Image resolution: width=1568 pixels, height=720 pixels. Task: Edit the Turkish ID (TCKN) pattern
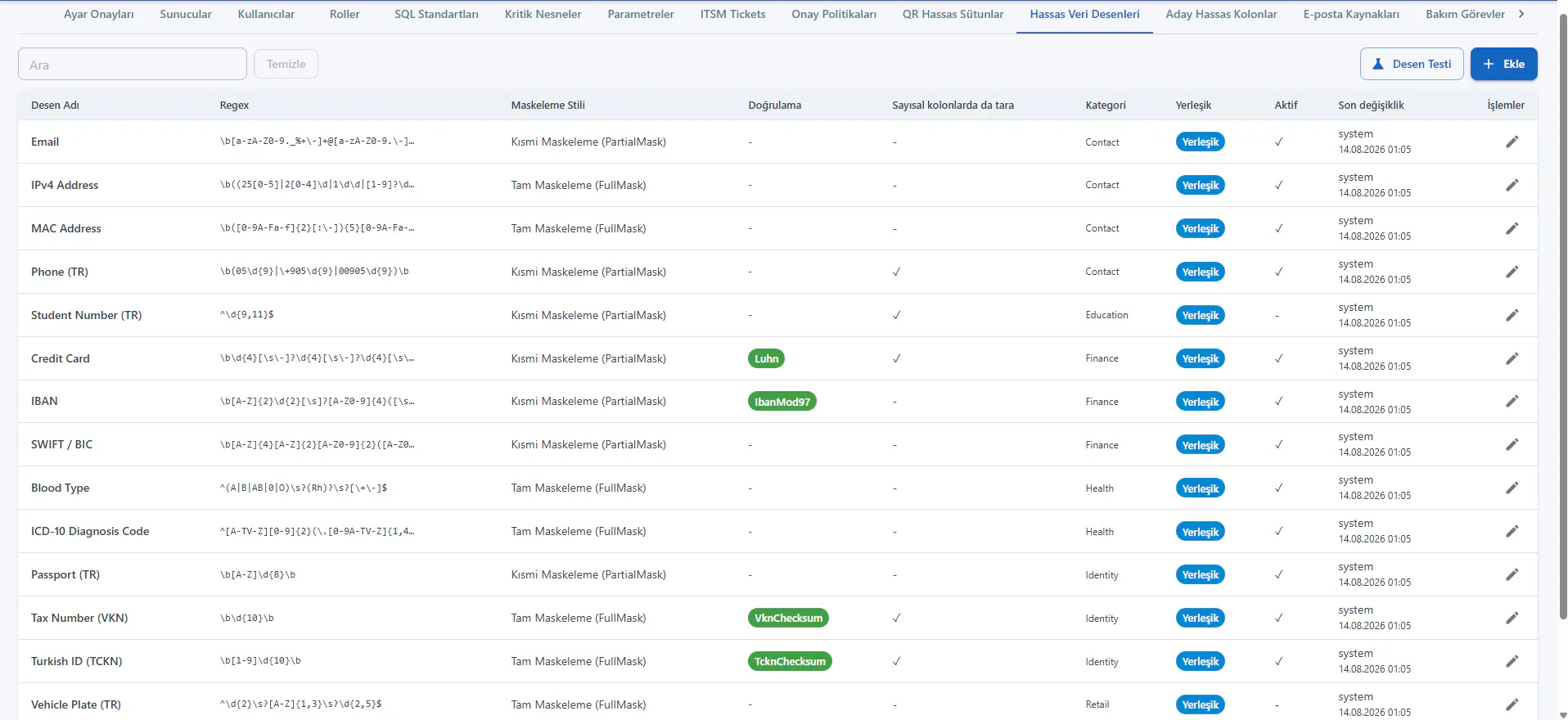1512,661
